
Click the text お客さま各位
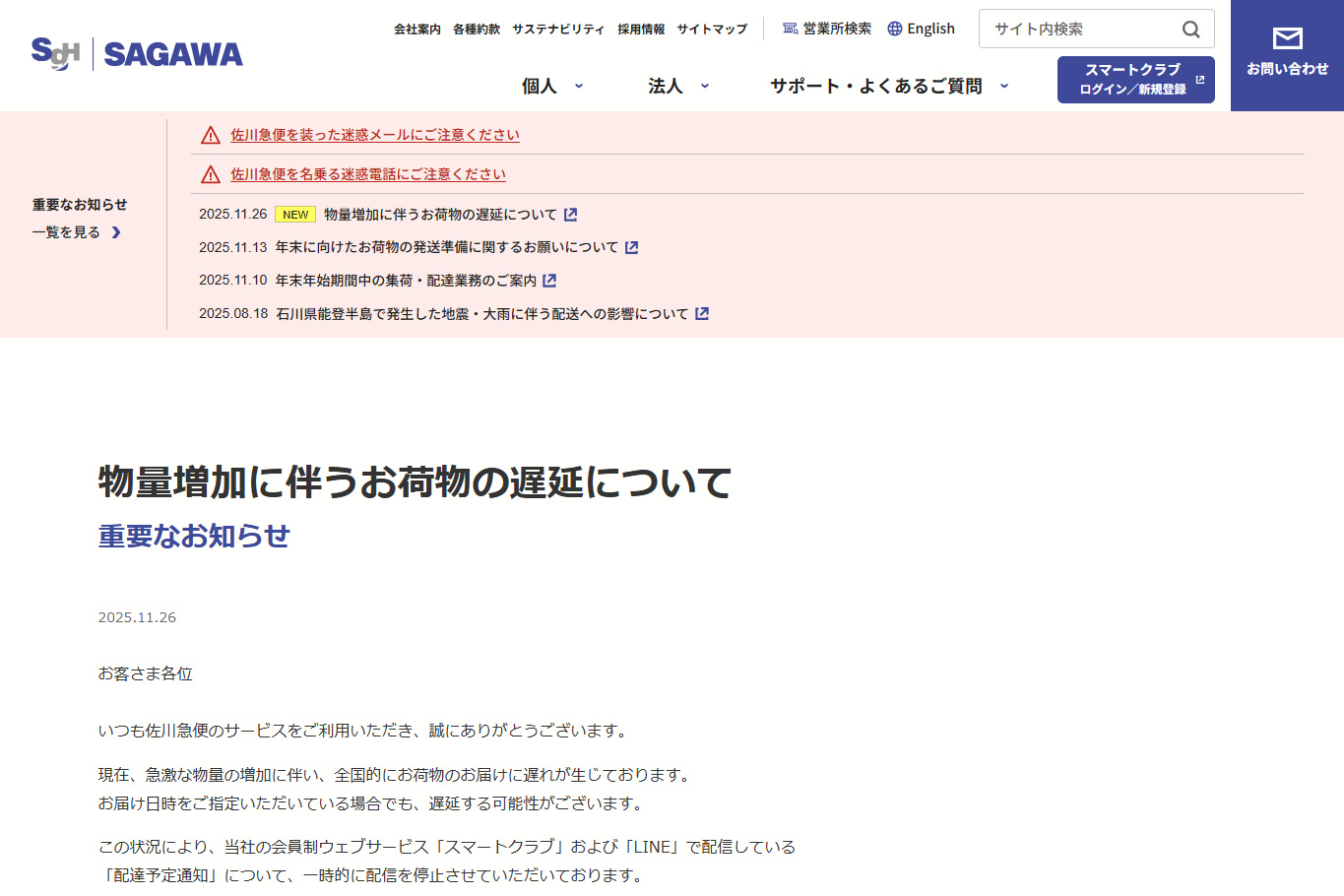[145, 673]
